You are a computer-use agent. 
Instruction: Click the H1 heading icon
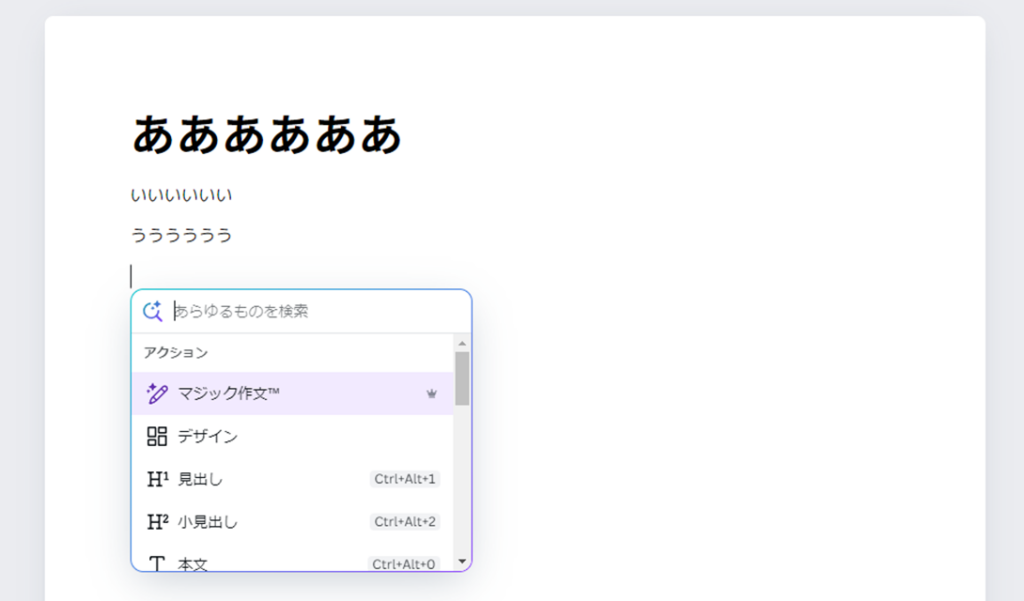coord(157,479)
